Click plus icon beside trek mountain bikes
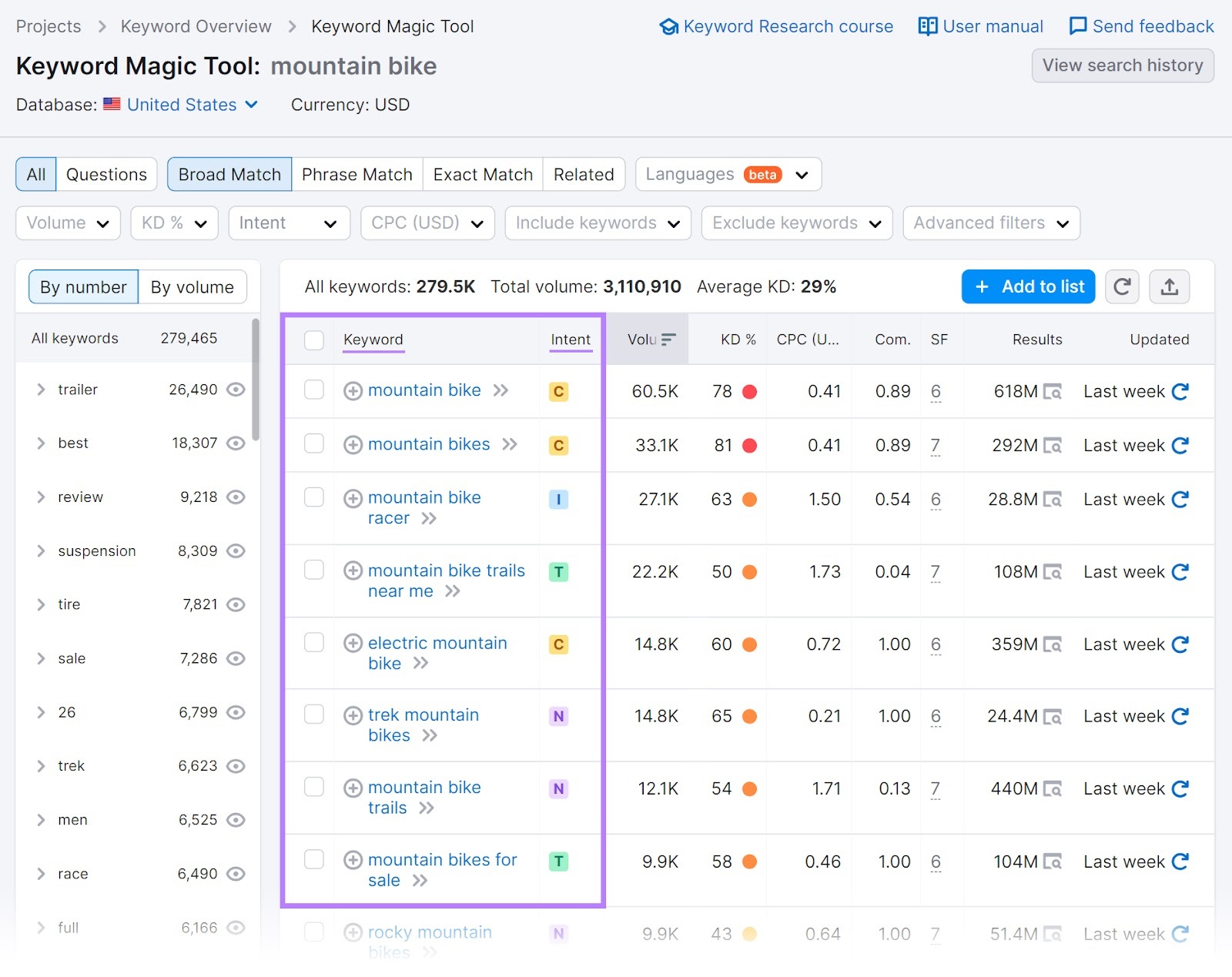Viewport: 1232px width, 977px height. point(353,716)
